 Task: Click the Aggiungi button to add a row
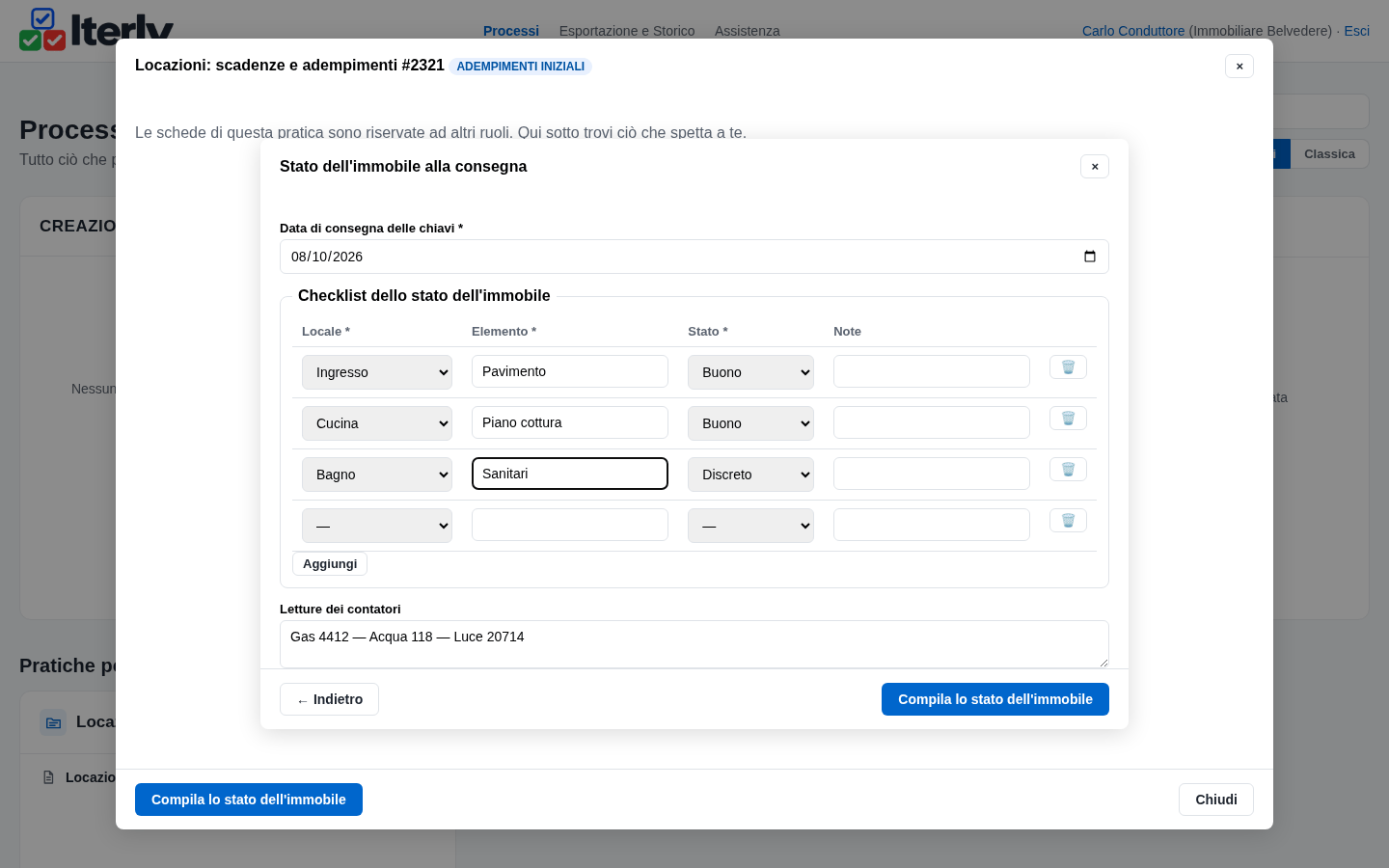tap(330, 564)
